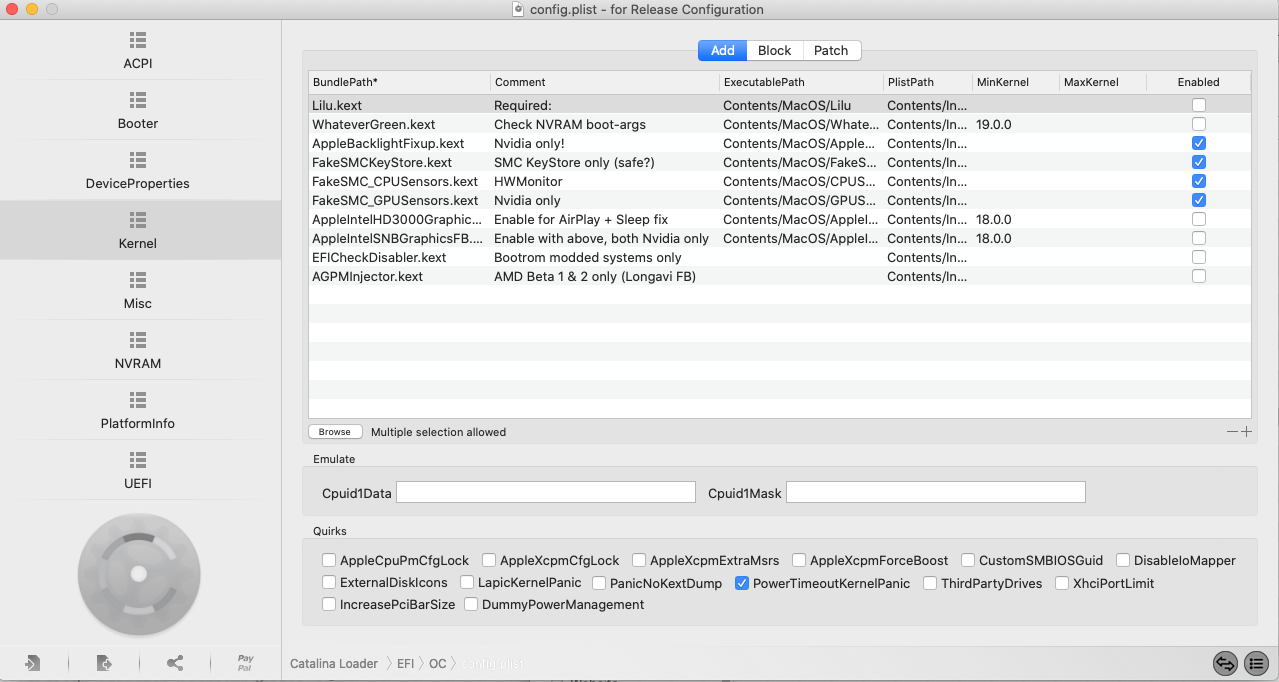Switch to the Patch tab
The height and width of the screenshot is (682, 1279).
[x=831, y=51]
